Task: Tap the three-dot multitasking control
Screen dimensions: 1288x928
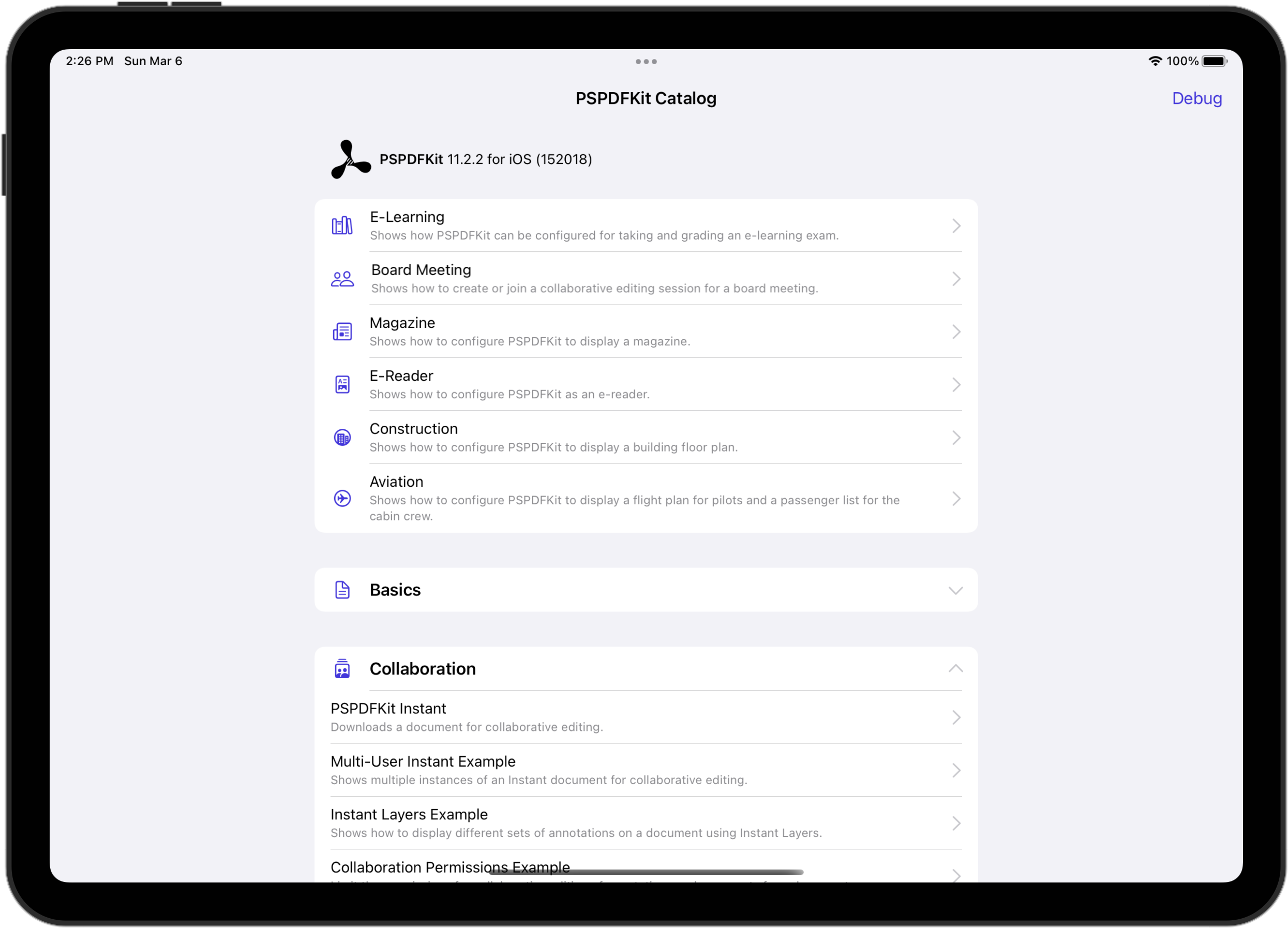Action: [x=646, y=62]
